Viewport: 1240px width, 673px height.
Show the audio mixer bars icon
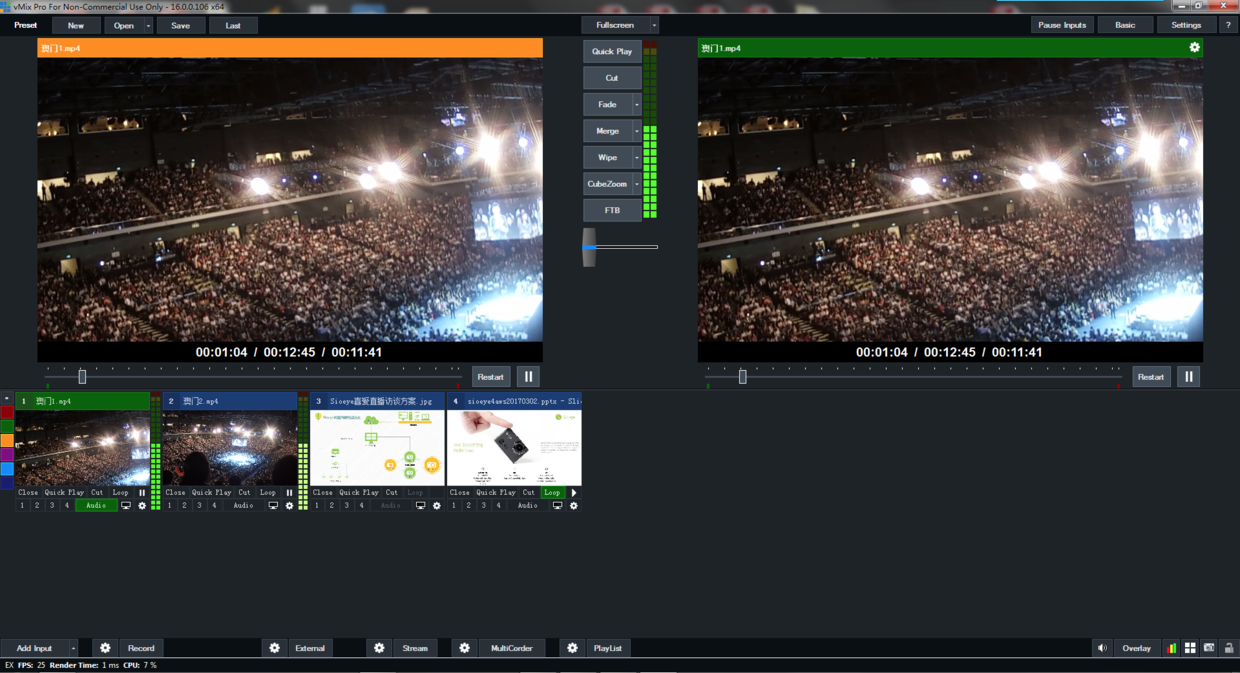pos(1171,648)
